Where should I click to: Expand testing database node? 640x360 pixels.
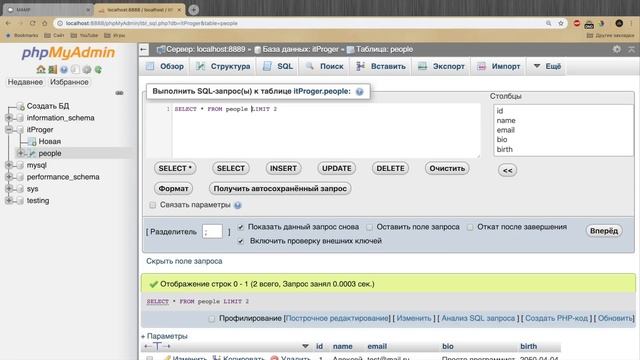[9, 201]
